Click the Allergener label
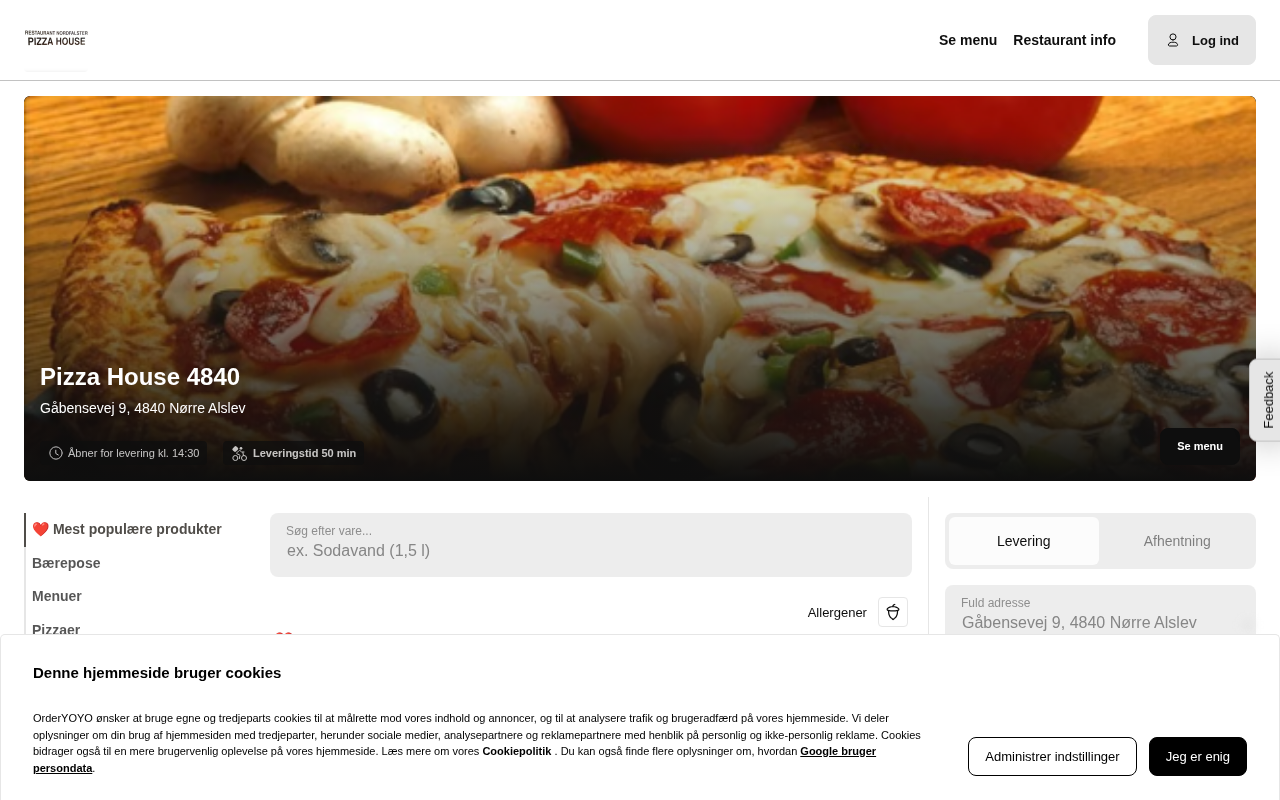Screen dimensions: 1280x800 837,612
